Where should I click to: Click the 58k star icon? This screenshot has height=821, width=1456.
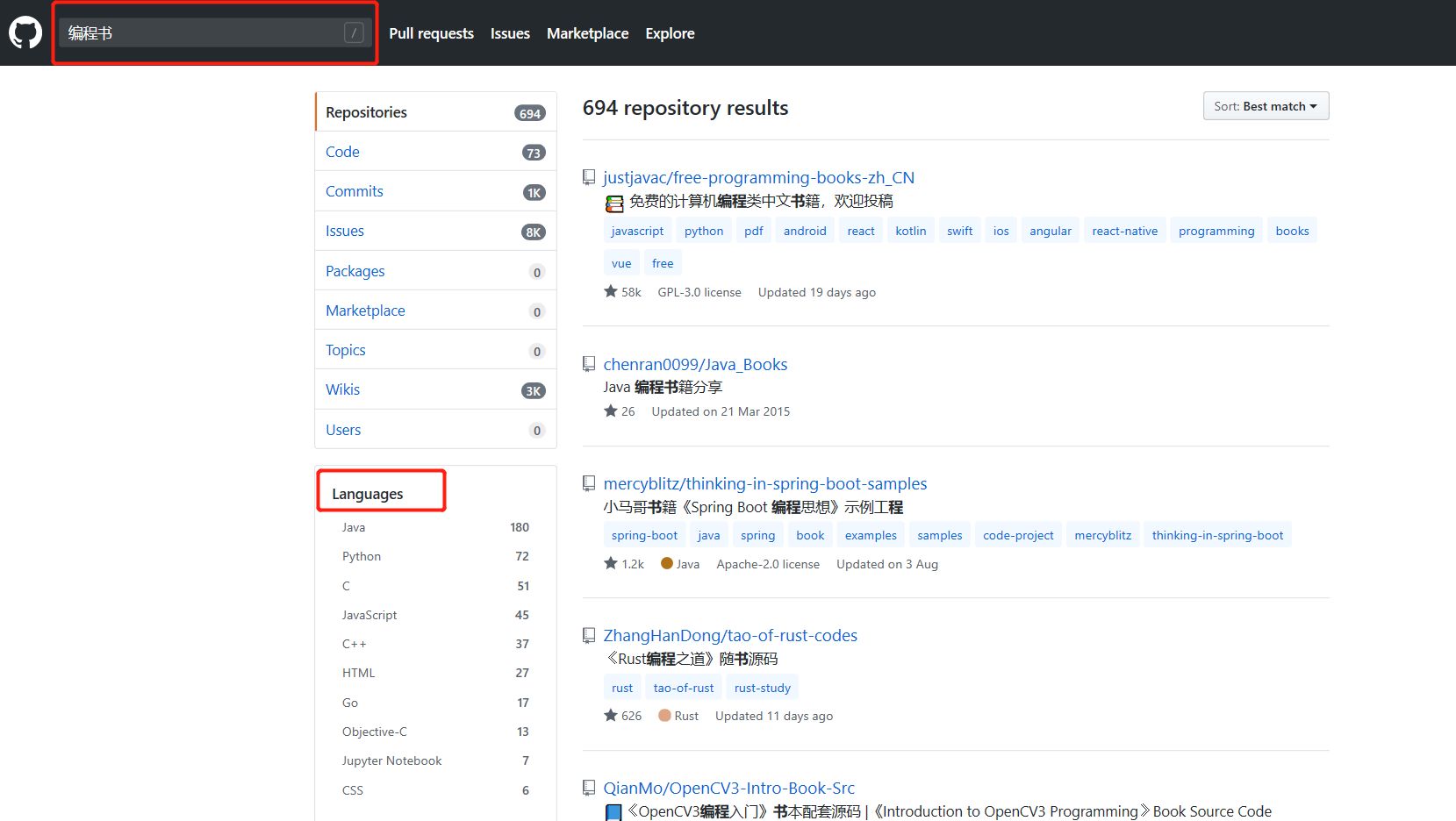point(611,291)
